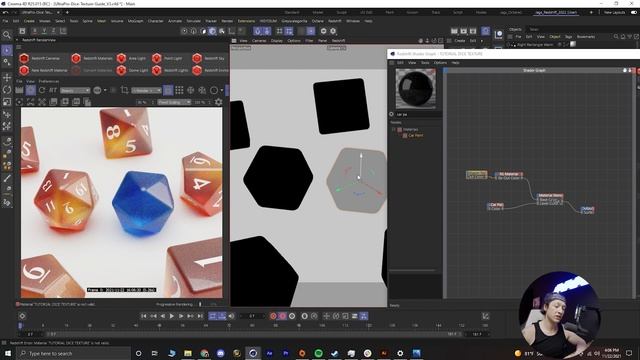Screen dimensions: 640x360
Task: Open the Options menu in Shader Graph window
Action: coord(440,63)
